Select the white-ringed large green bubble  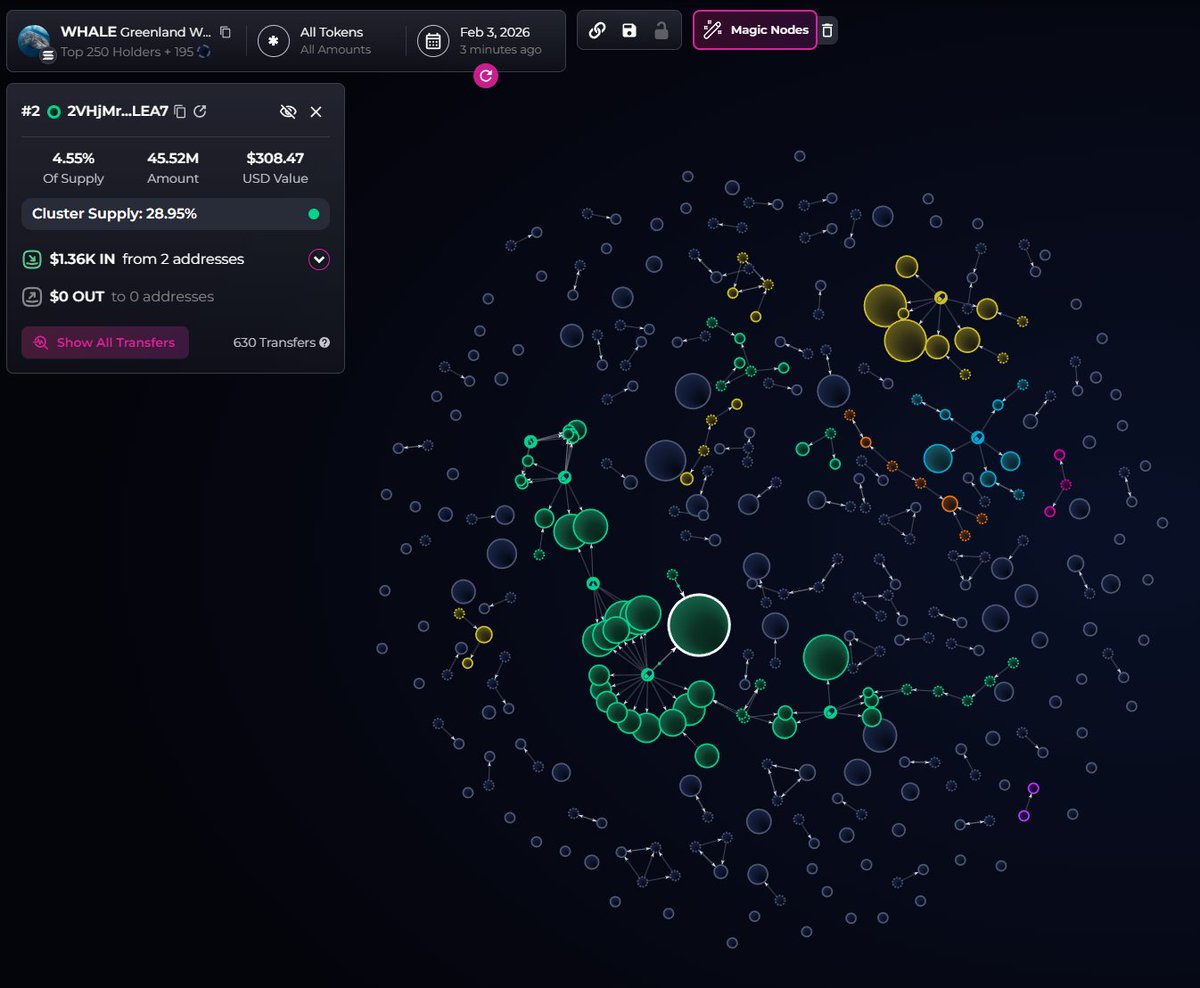coord(698,623)
